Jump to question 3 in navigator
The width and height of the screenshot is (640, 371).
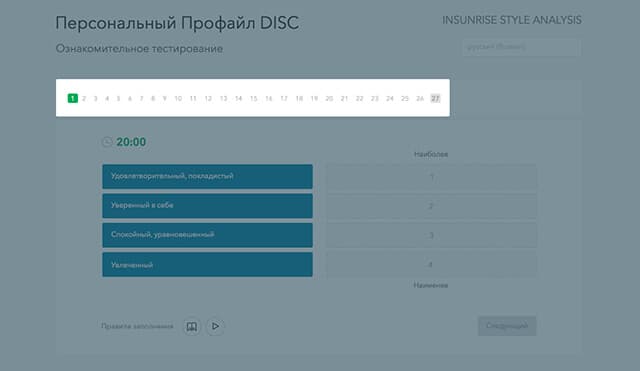(x=96, y=98)
